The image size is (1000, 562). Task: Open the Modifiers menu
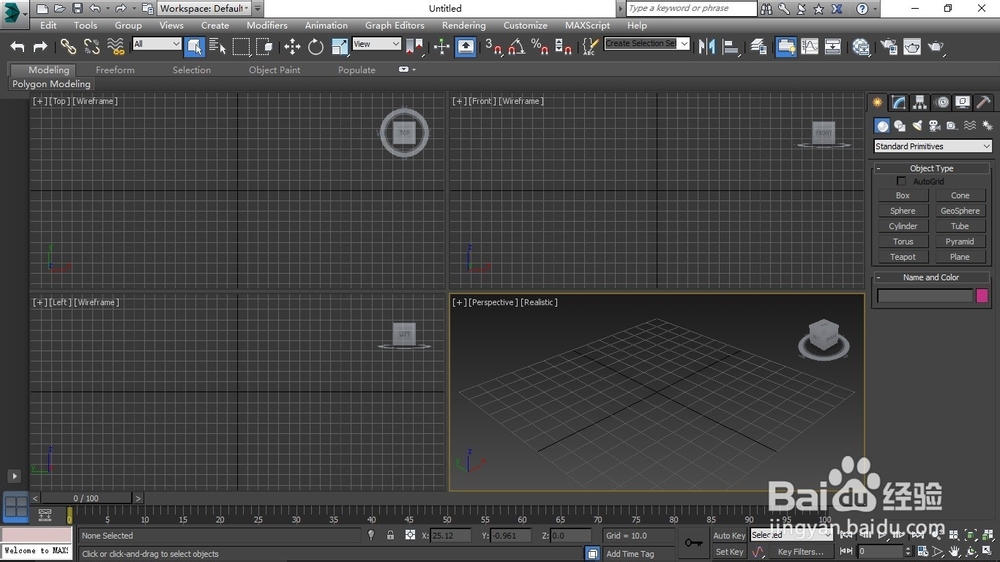click(266, 25)
